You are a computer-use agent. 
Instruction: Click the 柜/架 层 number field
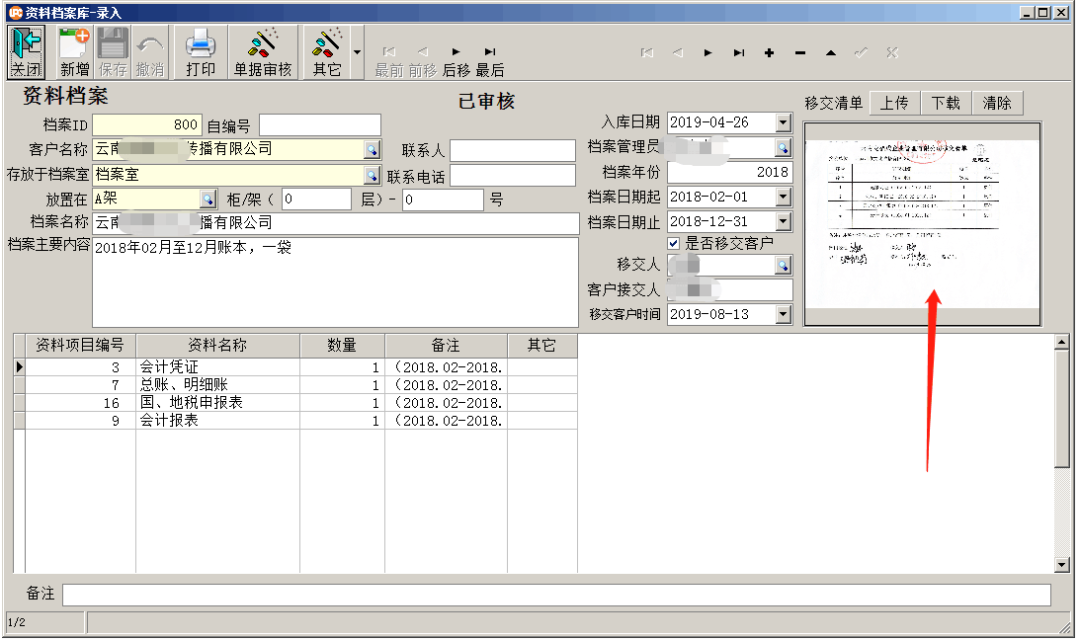[x=316, y=200]
